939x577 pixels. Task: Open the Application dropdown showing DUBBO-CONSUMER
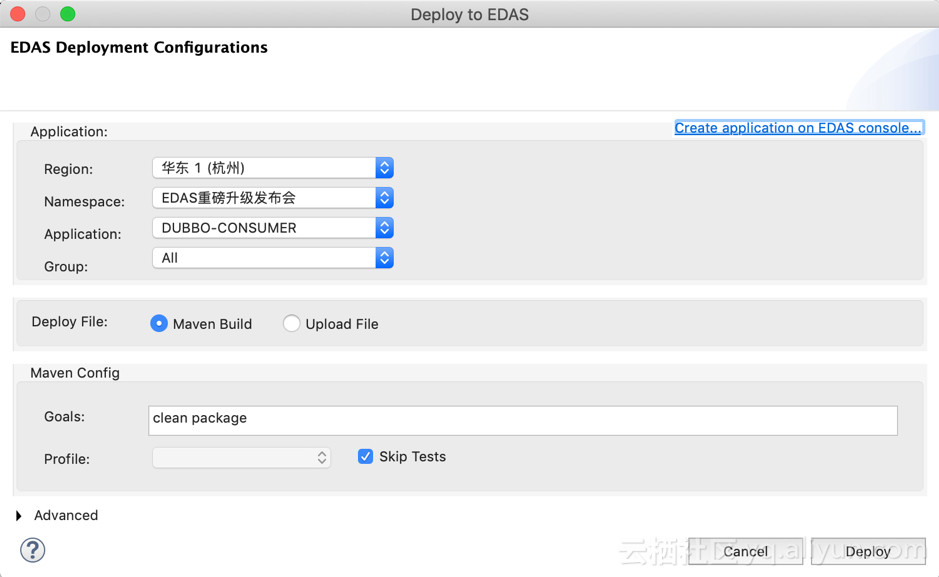[x=265, y=228]
